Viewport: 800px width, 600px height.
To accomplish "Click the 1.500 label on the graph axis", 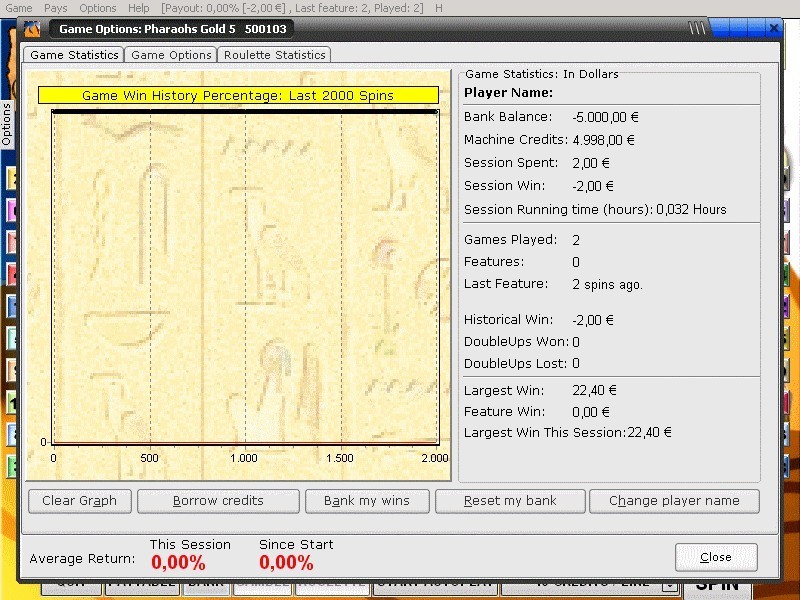I will pyautogui.click(x=340, y=458).
